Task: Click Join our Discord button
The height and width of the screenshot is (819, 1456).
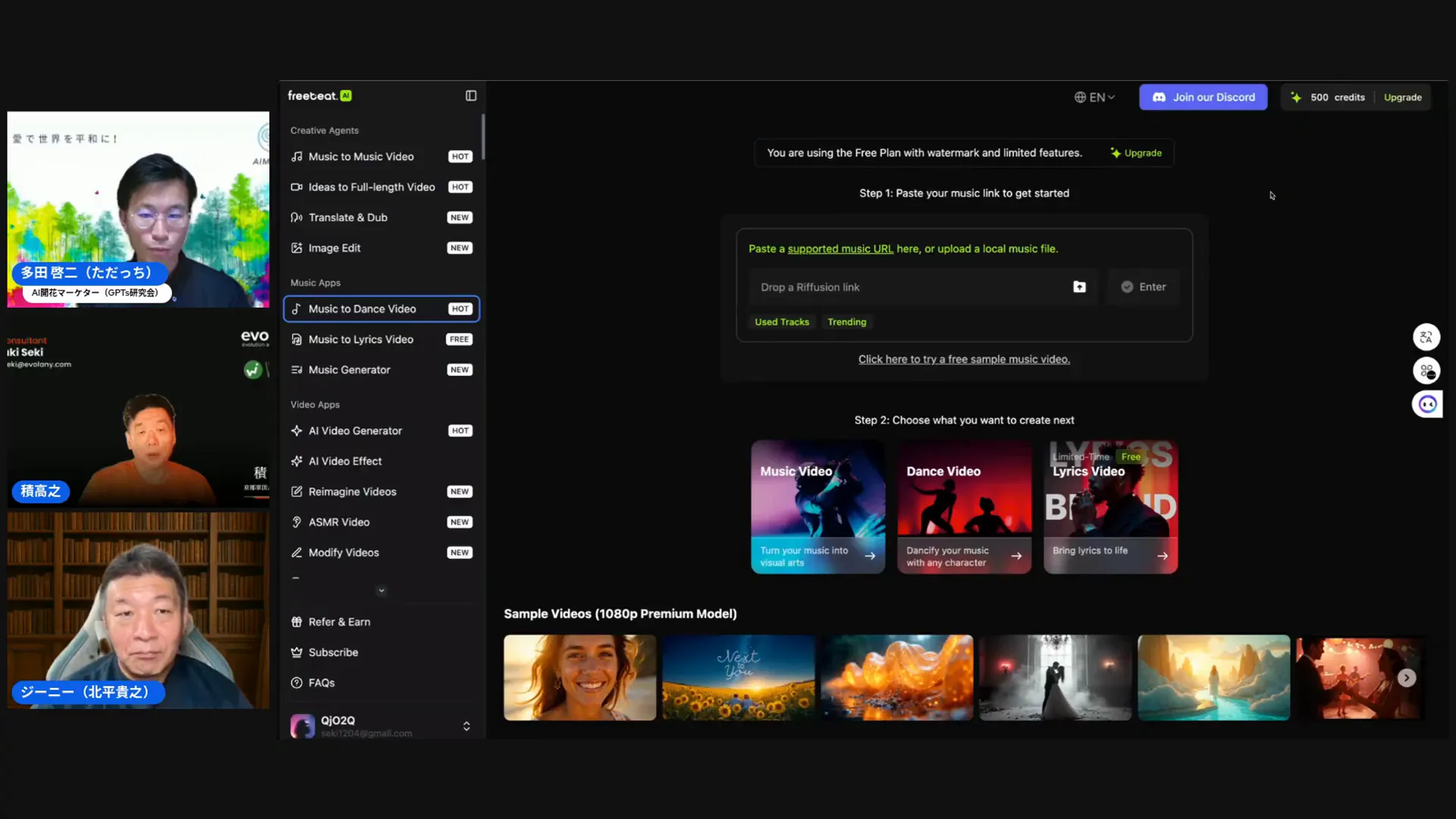Action: [x=1203, y=97]
